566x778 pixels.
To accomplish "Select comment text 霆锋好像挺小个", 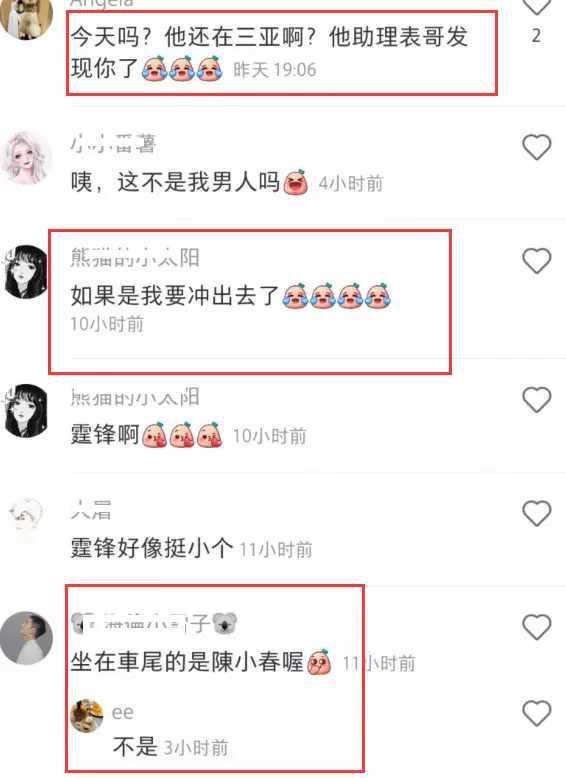I will [152, 548].
